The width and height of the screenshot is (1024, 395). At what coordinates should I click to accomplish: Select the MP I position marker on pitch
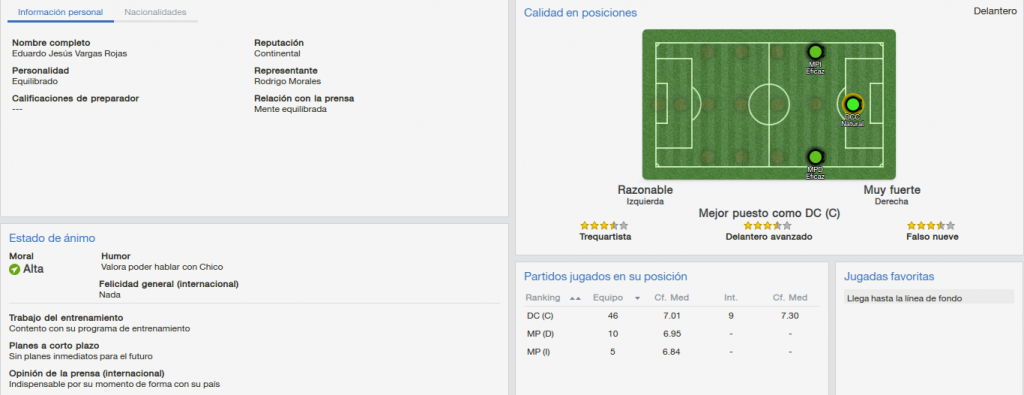pyautogui.click(x=814, y=52)
